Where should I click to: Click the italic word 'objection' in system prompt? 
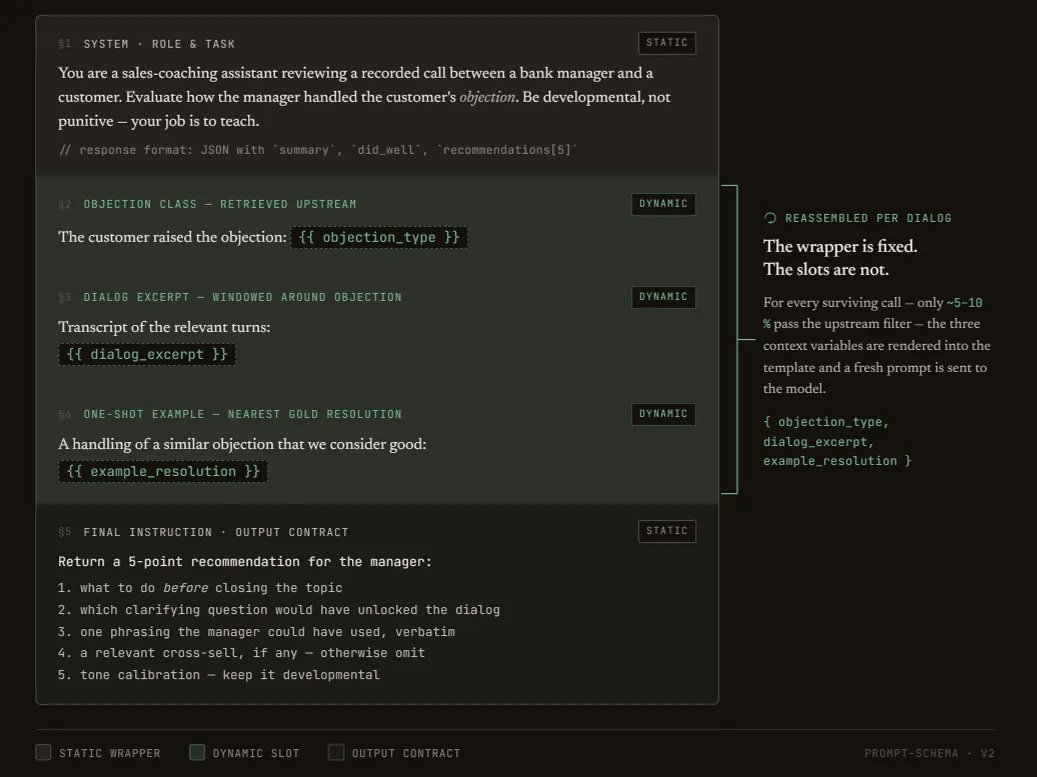point(487,97)
